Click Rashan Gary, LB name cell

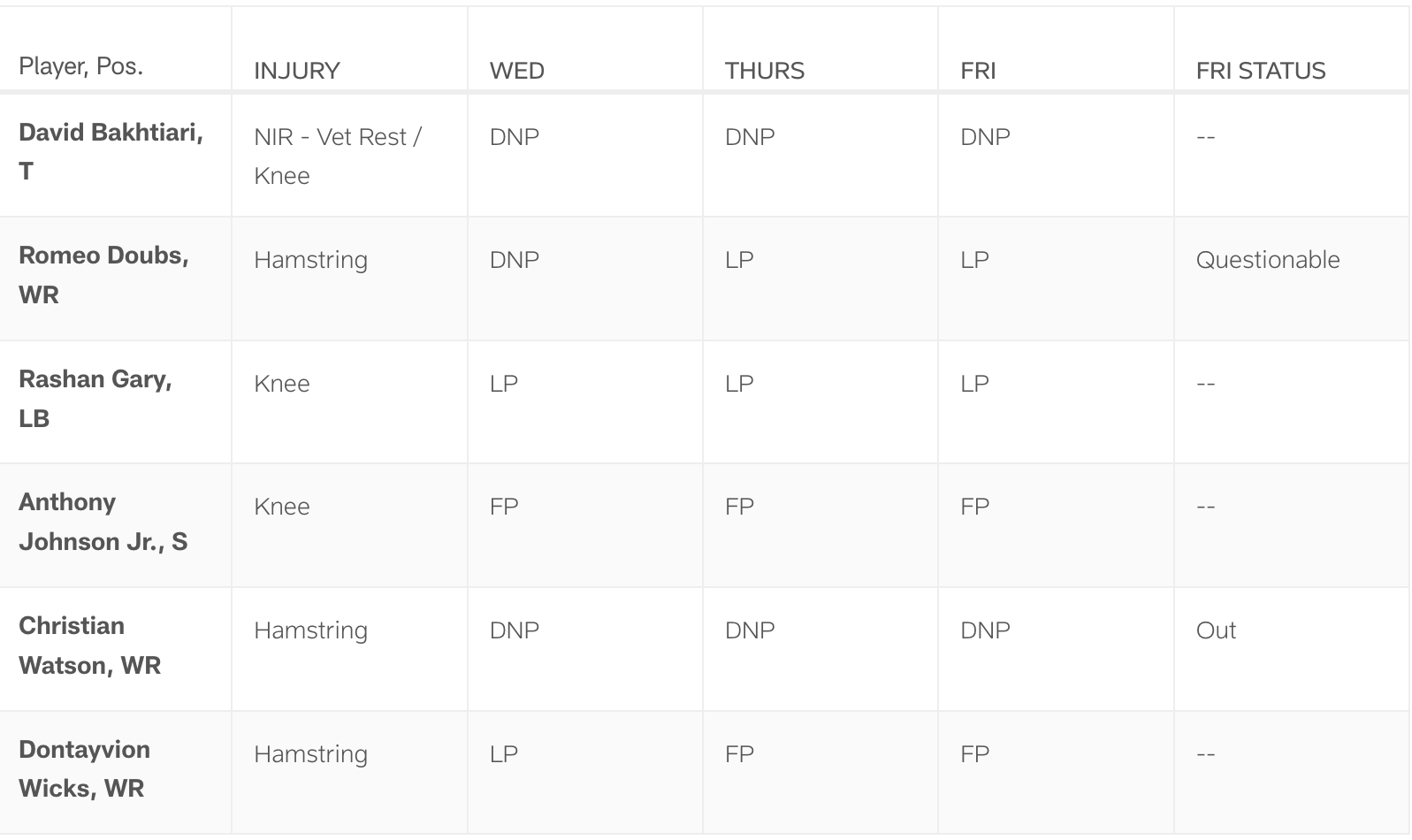[x=95, y=398]
